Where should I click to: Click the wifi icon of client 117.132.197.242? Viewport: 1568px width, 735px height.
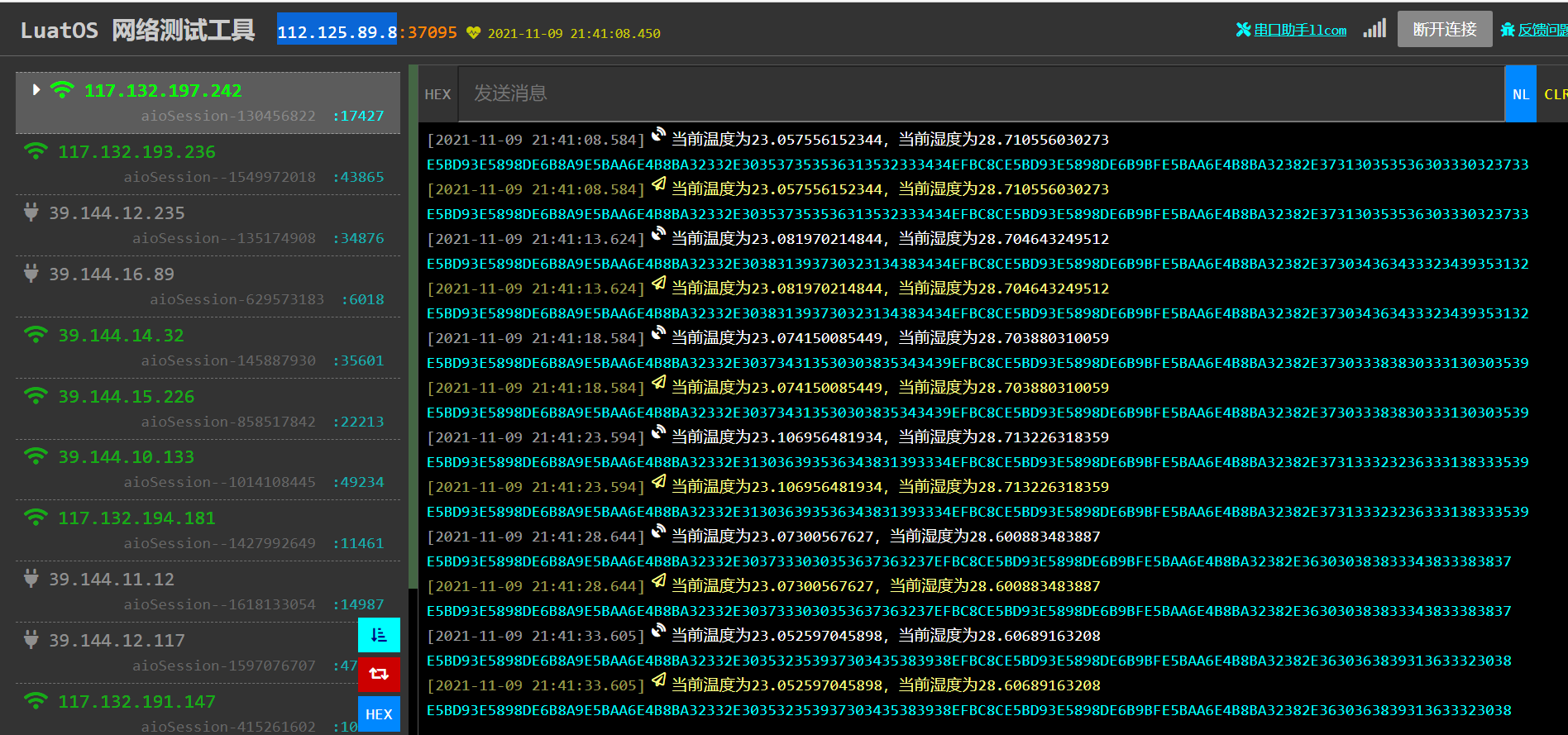(62, 89)
